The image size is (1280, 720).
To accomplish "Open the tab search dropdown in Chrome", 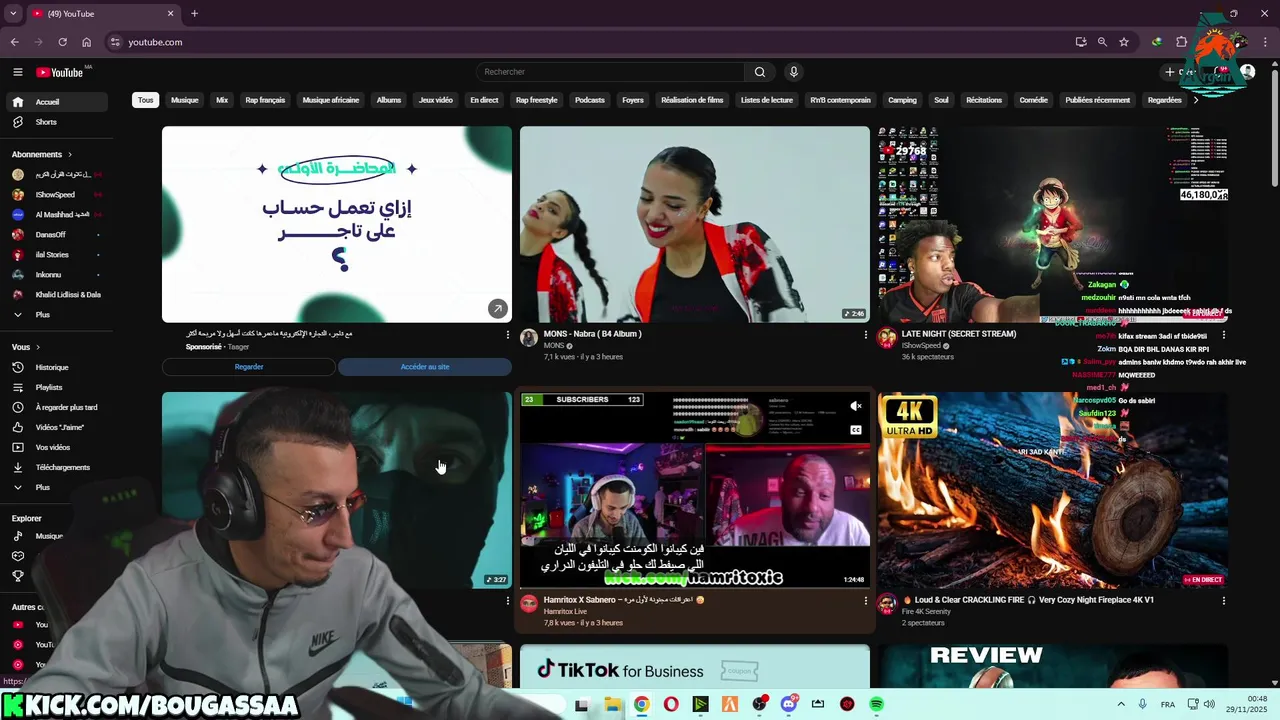I will (13, 13).
